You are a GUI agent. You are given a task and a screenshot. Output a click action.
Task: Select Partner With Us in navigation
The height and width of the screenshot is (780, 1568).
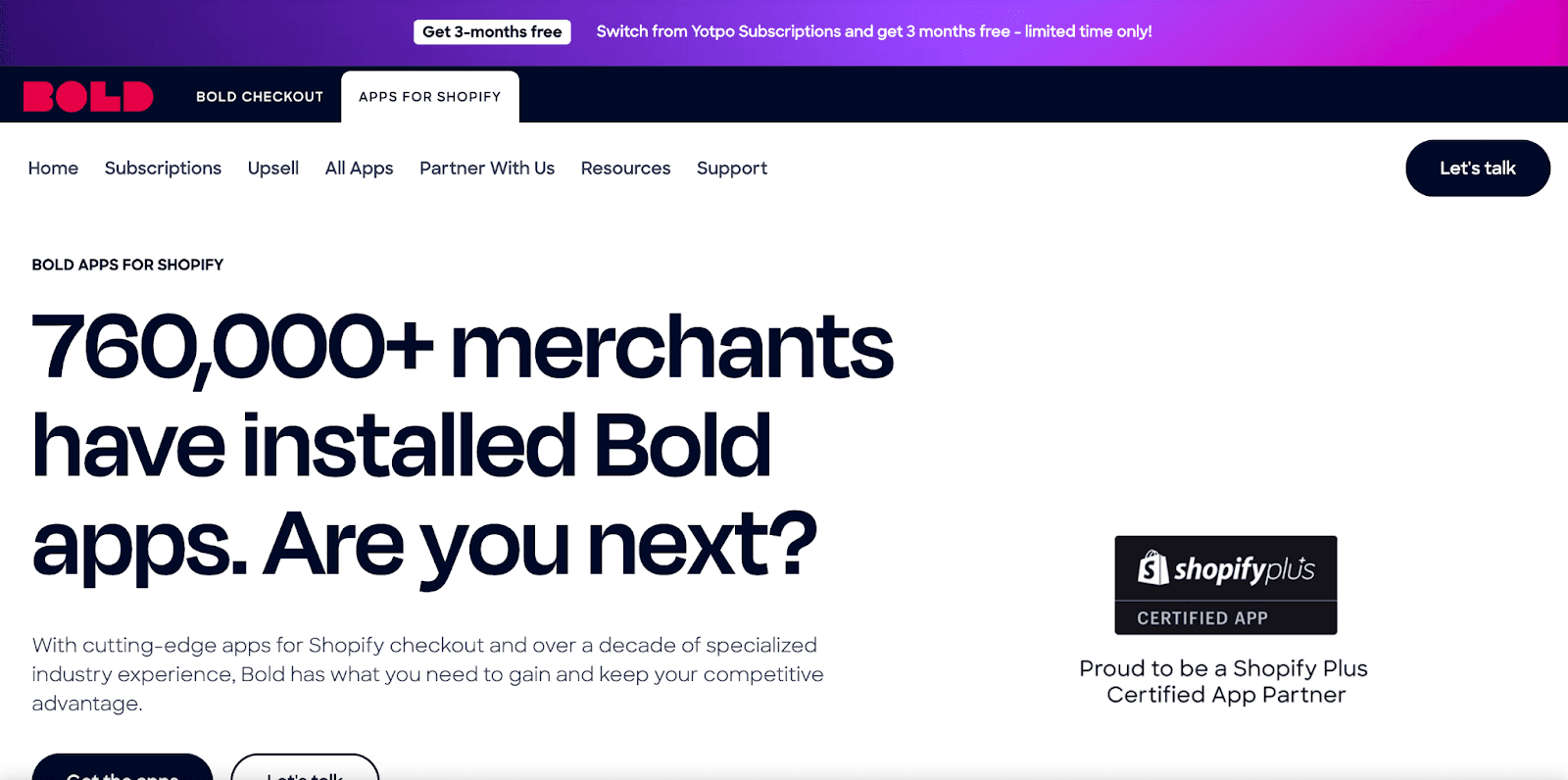click(x=486, y=168)
